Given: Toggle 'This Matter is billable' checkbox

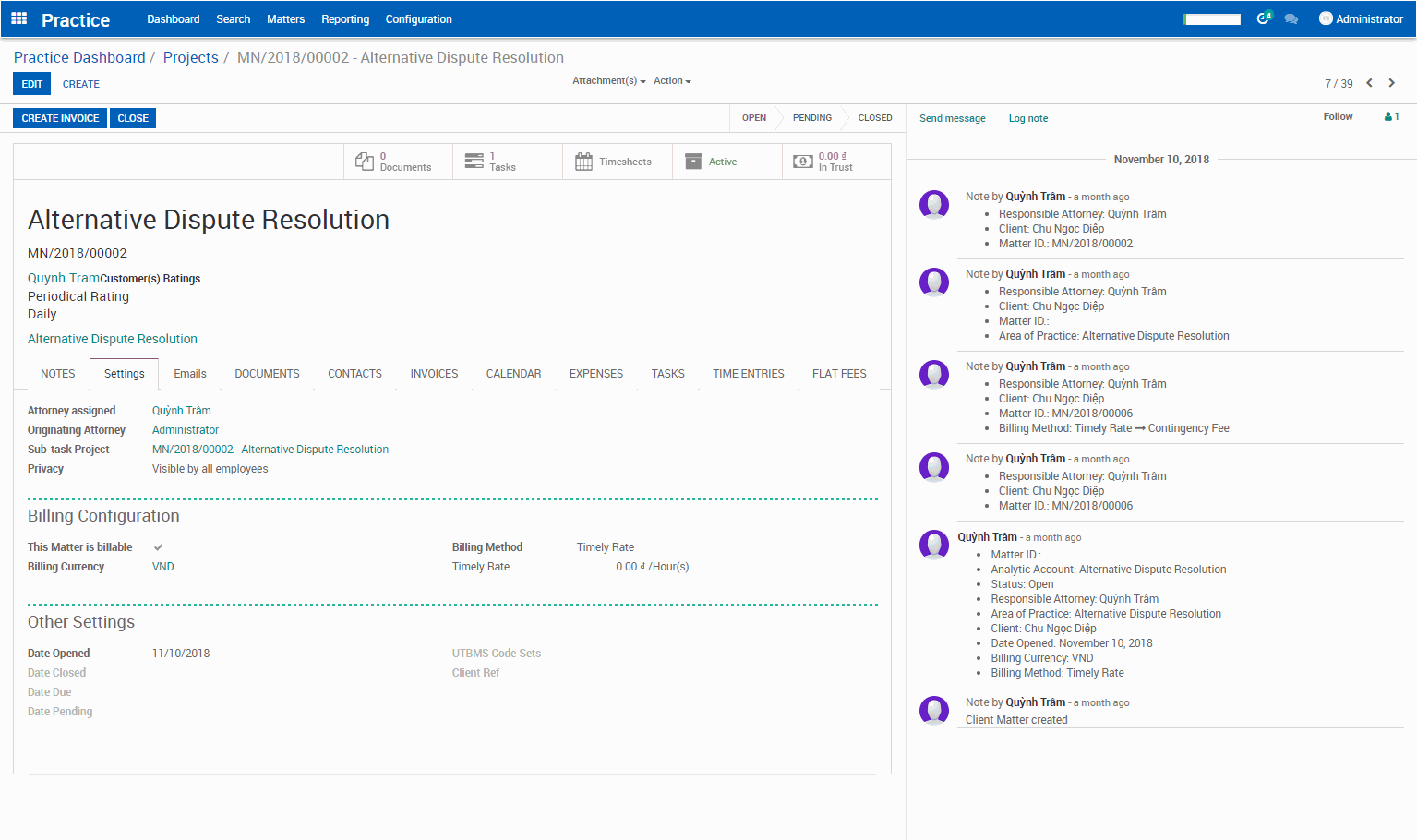Looking at the screenshot, I should [158, 547].
